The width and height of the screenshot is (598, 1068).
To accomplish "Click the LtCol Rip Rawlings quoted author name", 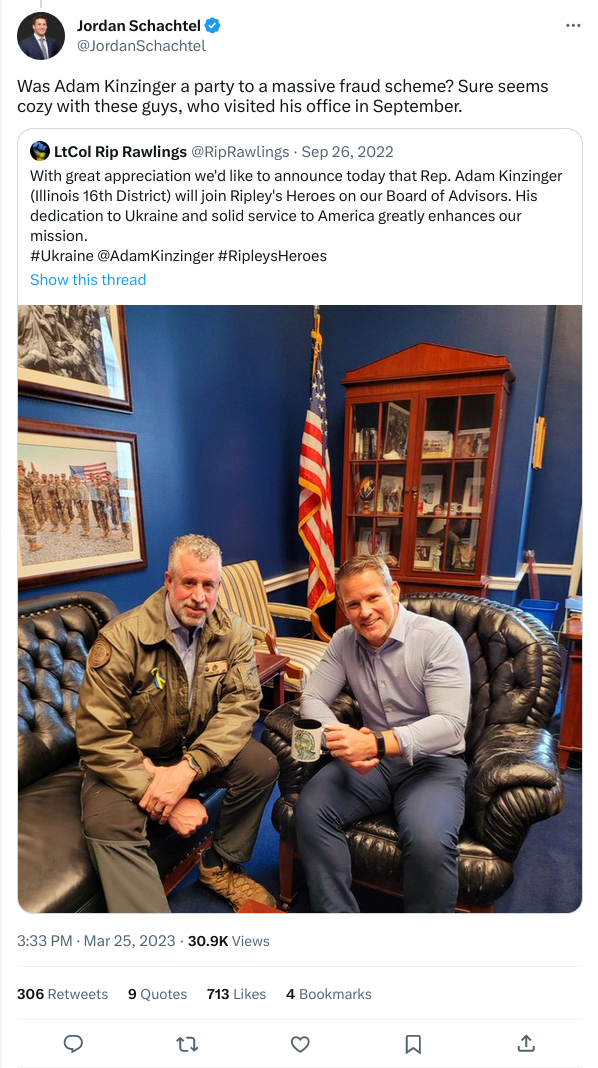I will [121, 151].
